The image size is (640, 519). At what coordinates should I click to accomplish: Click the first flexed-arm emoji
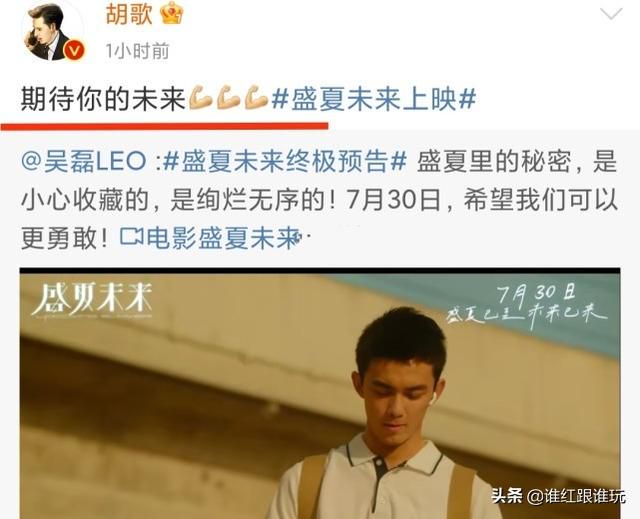(x=201, y=98)
